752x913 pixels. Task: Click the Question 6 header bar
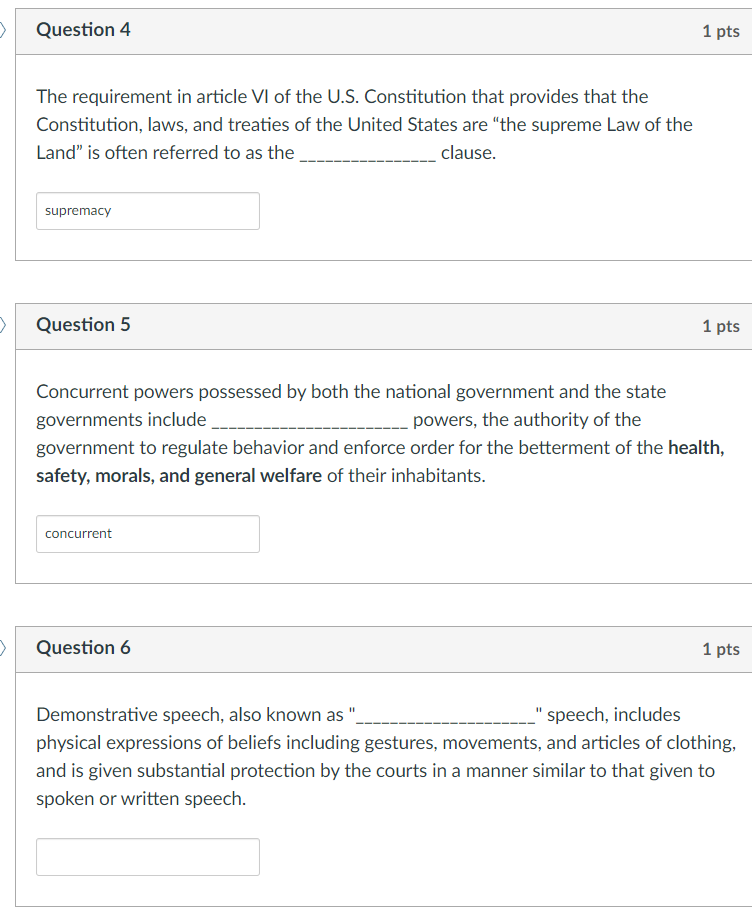(x=376, y=648)
